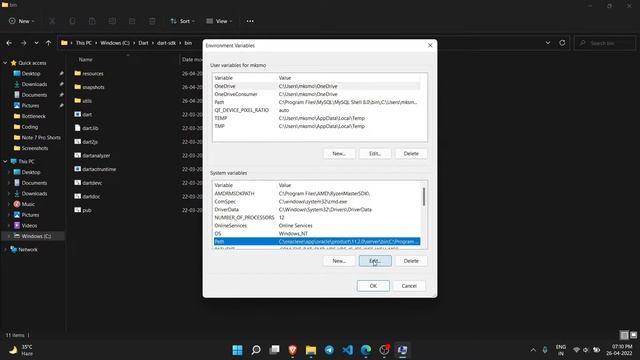Sort files by the Name column header

pos(85,60)
